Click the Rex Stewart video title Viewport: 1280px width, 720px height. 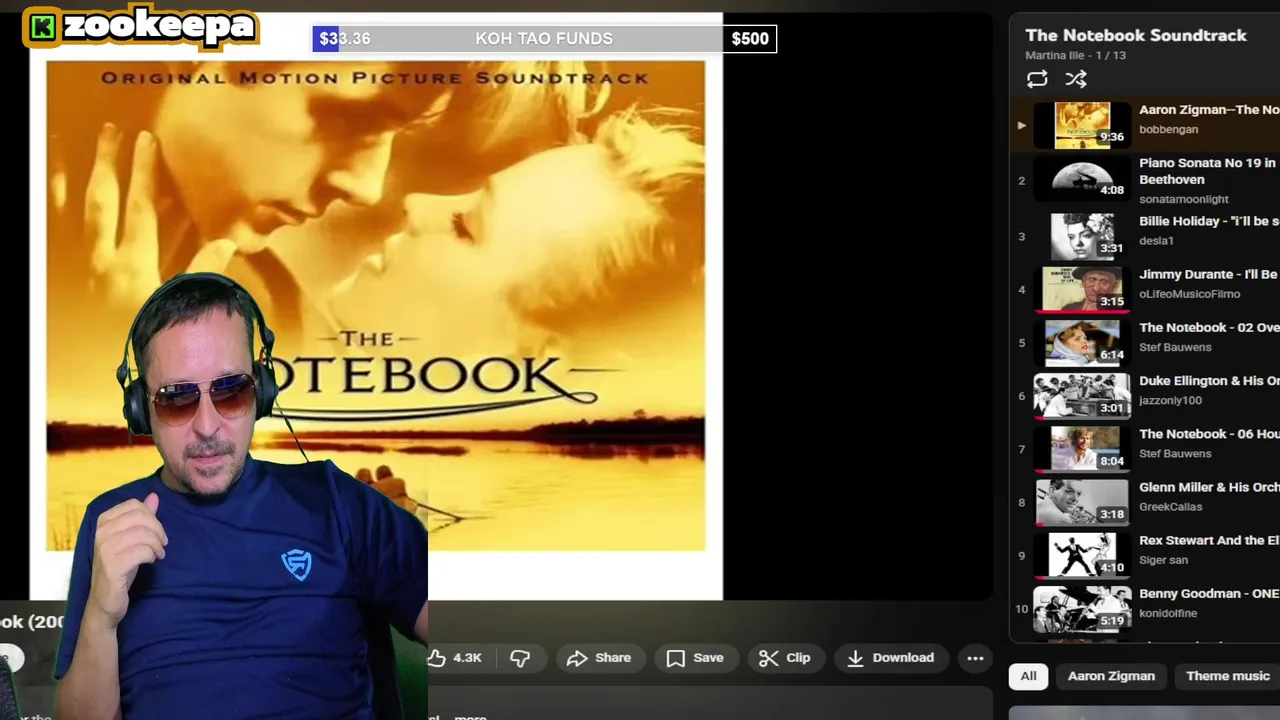tap(1209, 540)
